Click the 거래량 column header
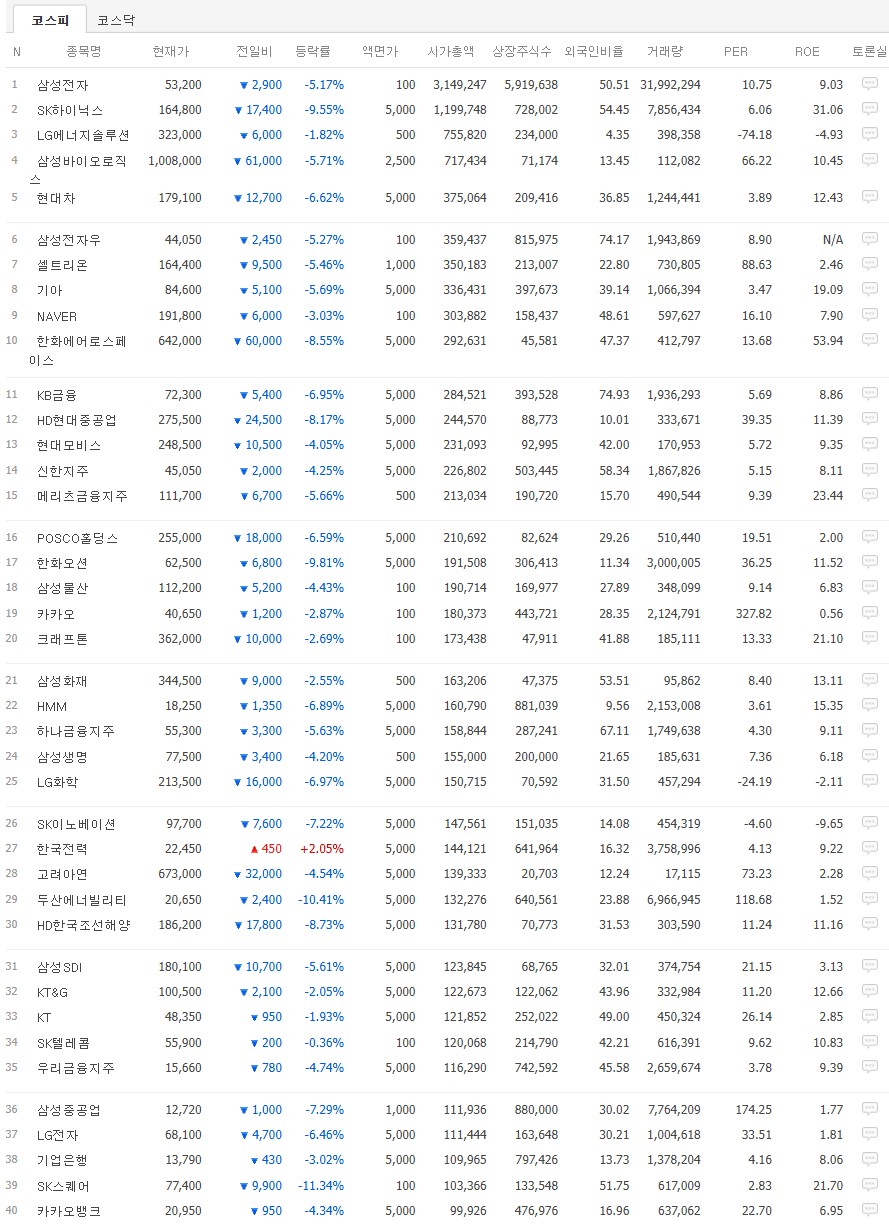This screenshot has height=1231, width=889. coord(665,51)
